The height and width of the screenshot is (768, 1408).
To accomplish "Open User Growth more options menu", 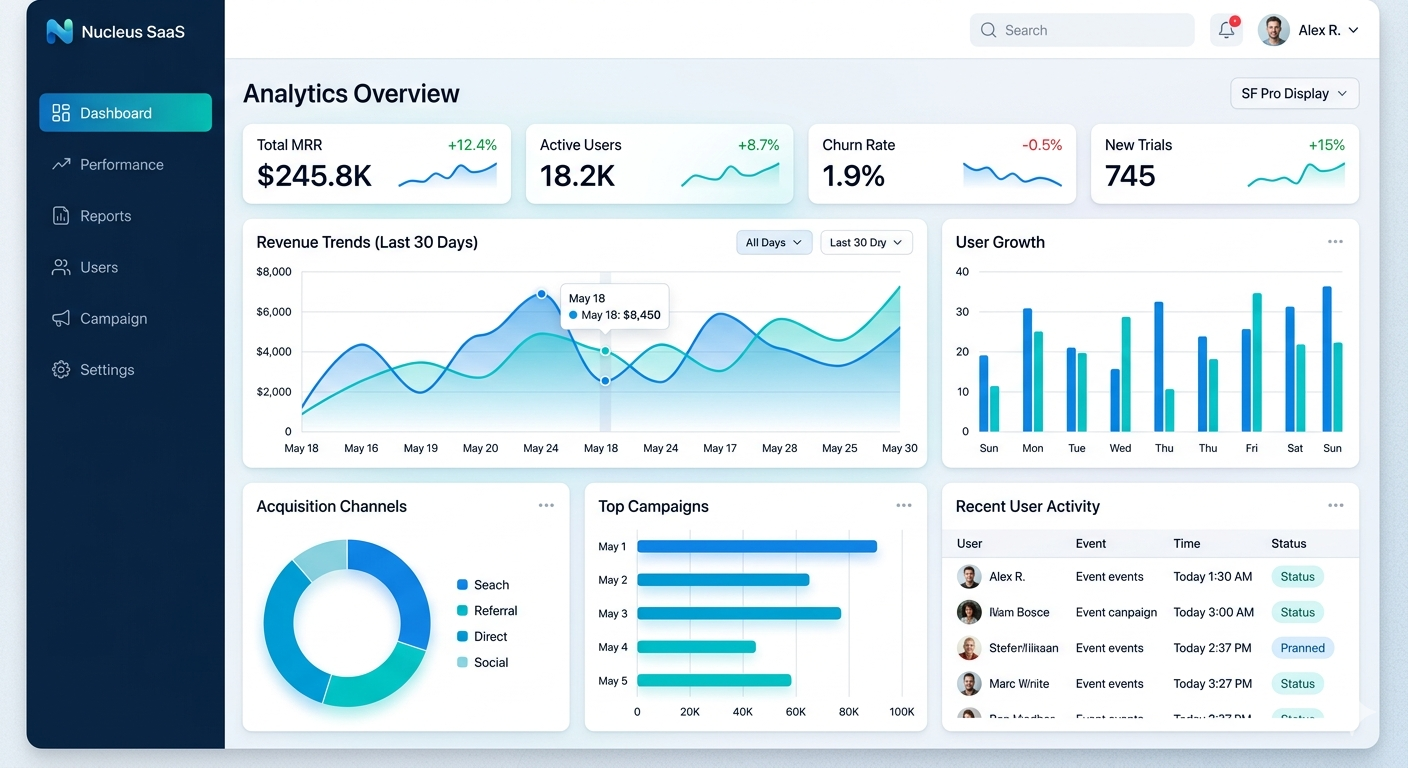I will 1335,242.
